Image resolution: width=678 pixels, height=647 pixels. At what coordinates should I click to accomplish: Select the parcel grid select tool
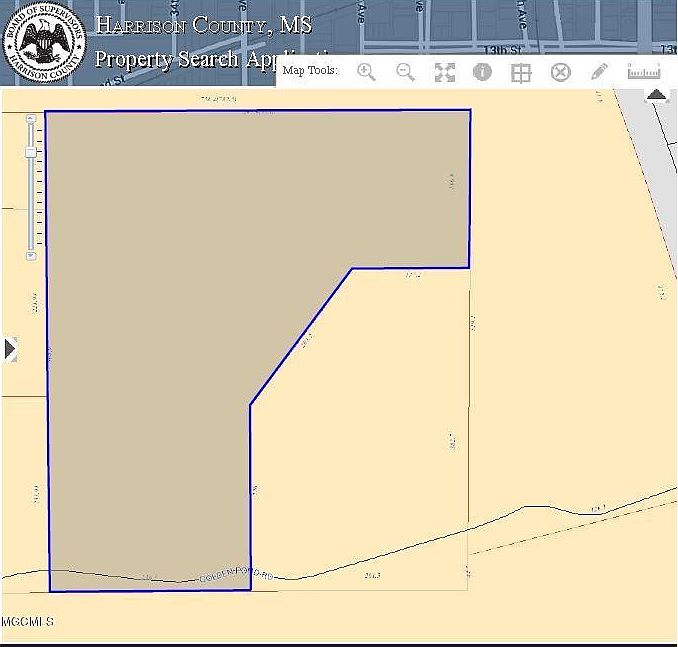[521, 73]
